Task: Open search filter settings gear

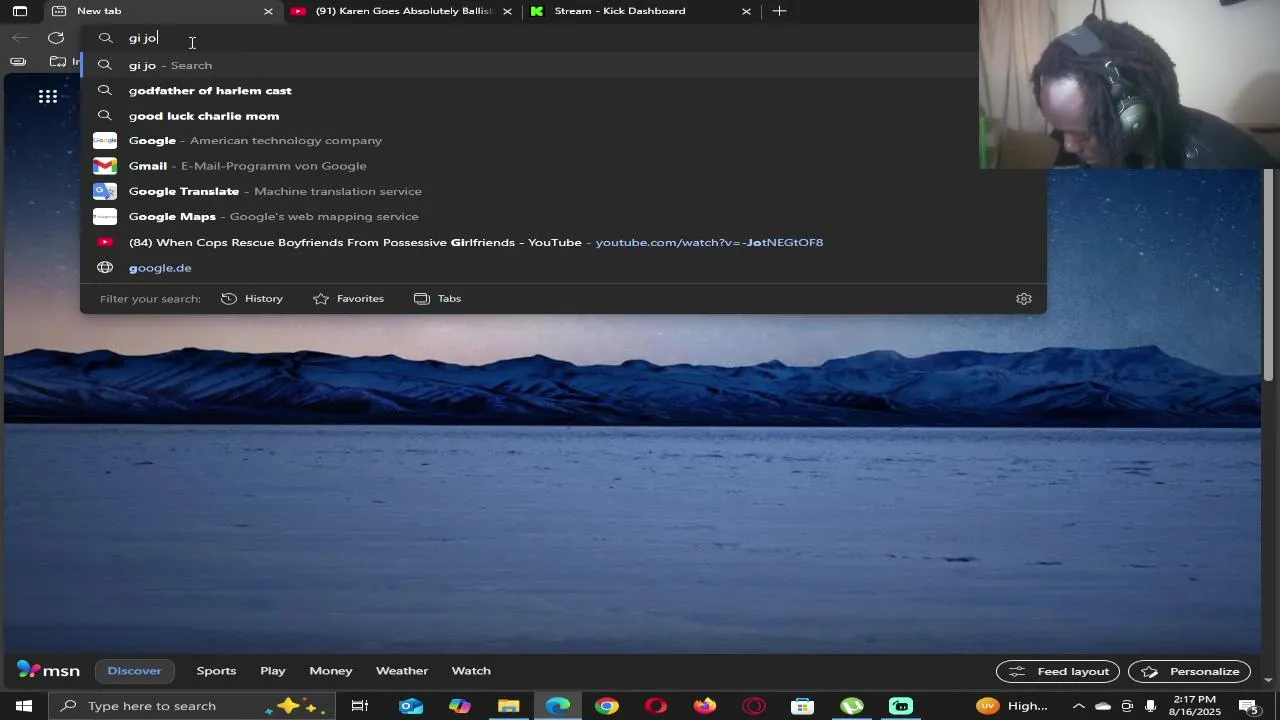Action: [x=1024, y=299]
